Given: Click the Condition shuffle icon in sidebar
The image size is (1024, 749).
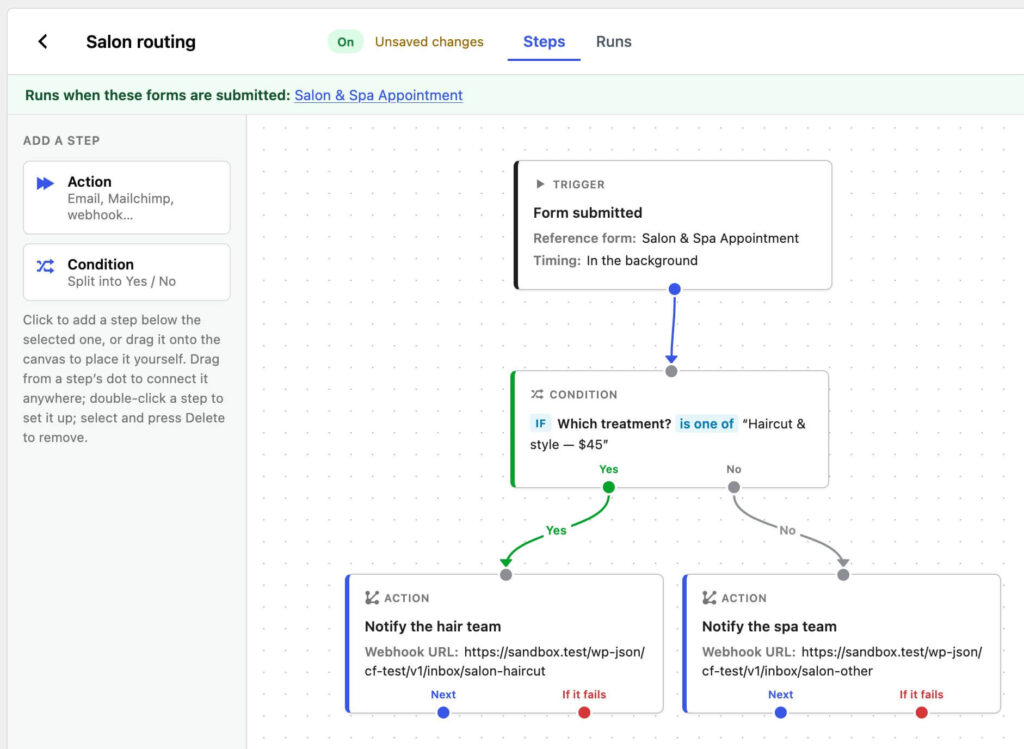Looking at the screenshot, I should (x=45, y=266).
